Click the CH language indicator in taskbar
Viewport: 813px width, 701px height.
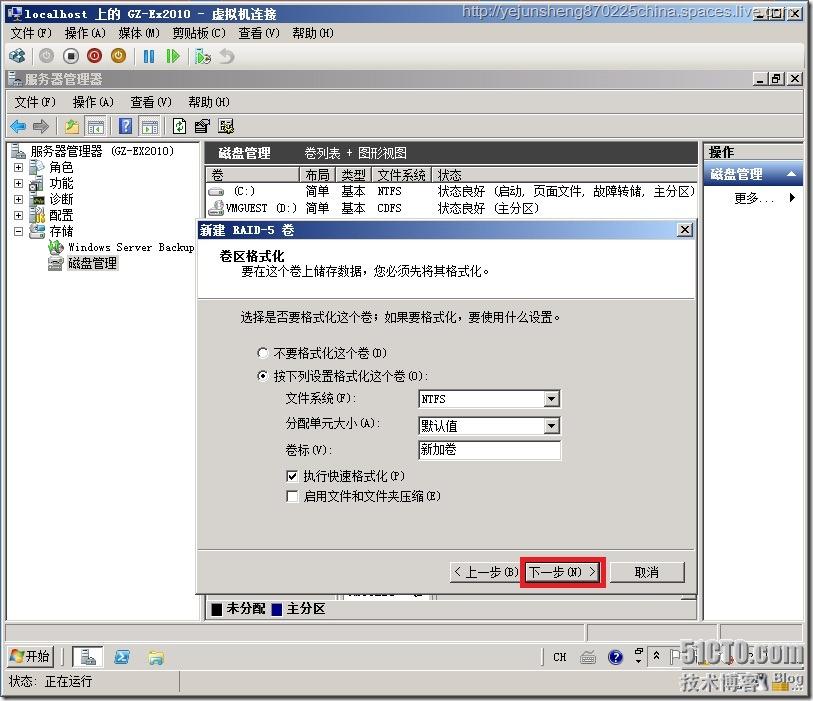pos(559,657)
